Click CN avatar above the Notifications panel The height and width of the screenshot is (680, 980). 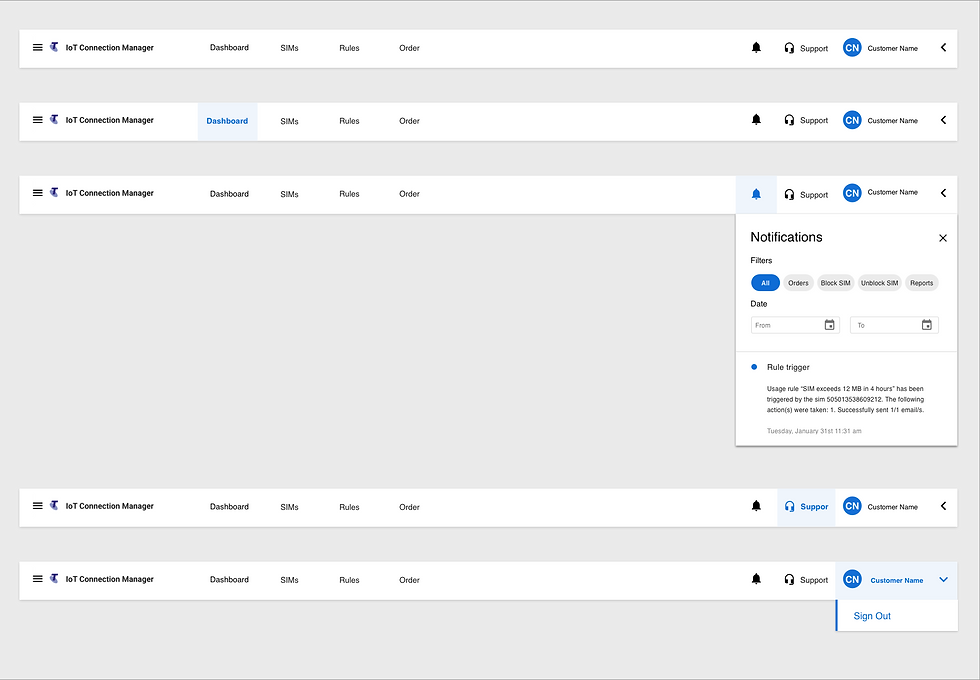pos(852,193)
